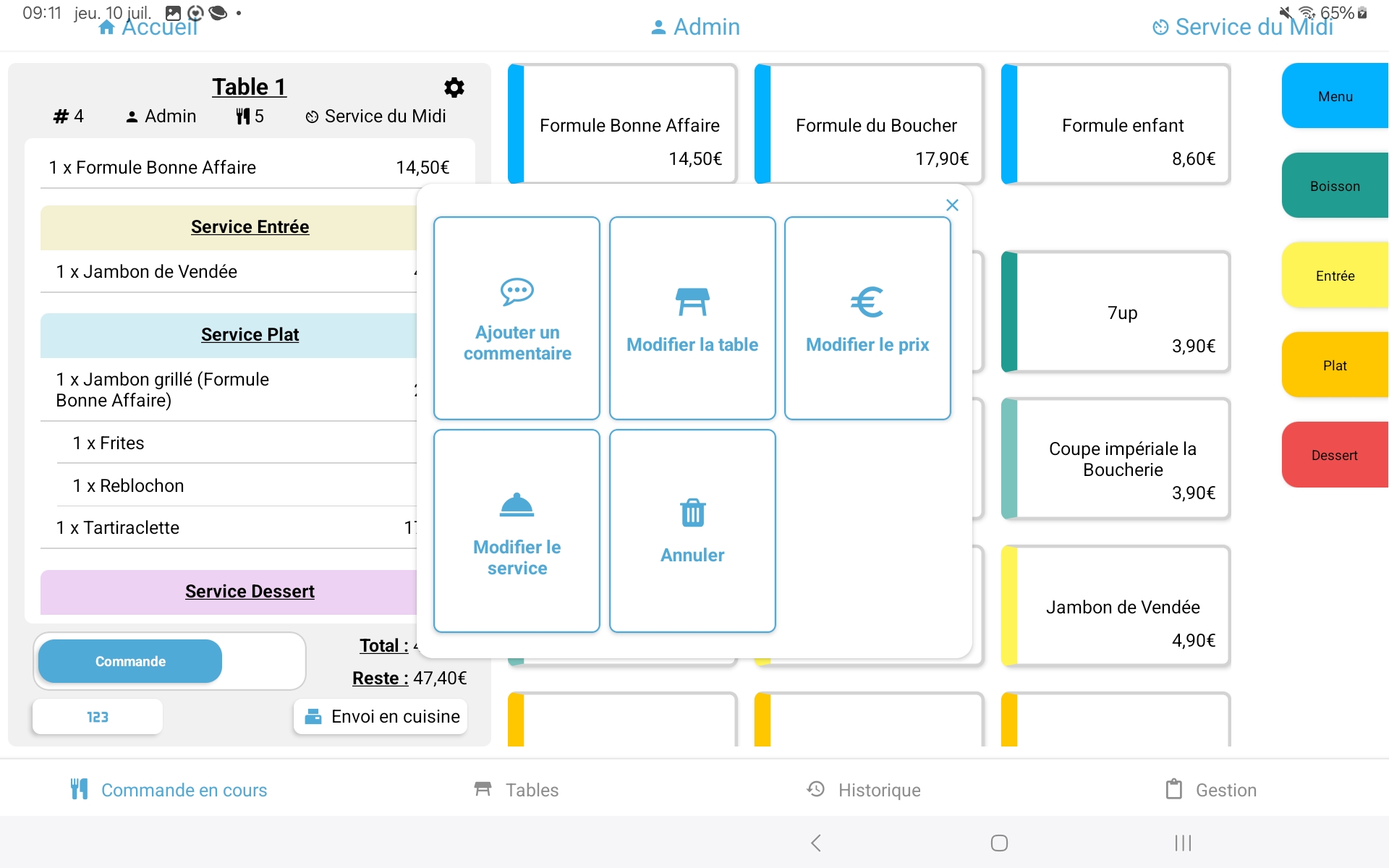Click the Envoi en cuisine printer icon
The width and height of the screenshot is (1389, 868).
tap(313, 716)
